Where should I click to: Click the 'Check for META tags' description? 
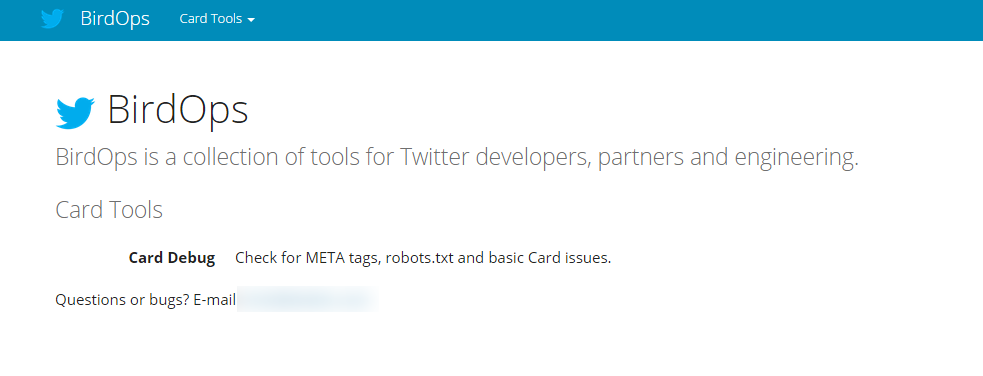click(423, 258)
